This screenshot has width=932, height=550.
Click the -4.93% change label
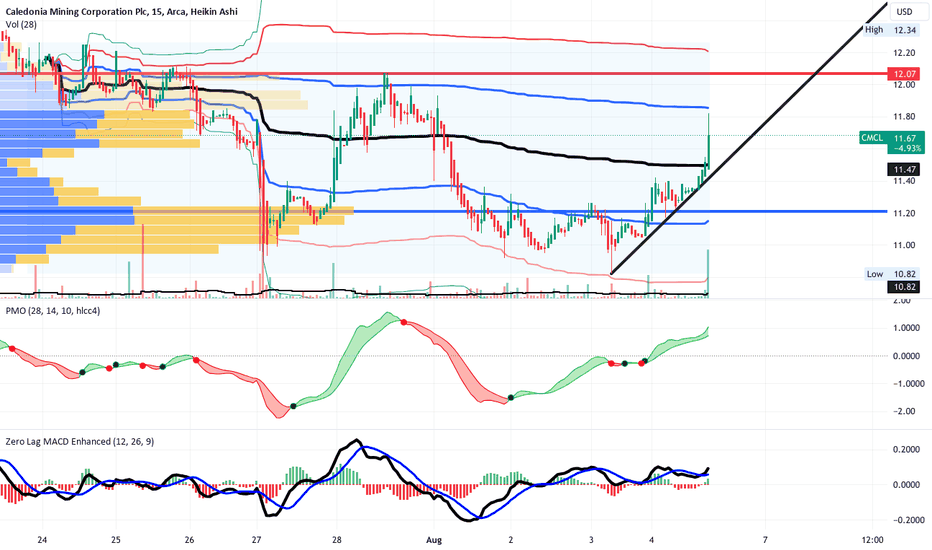pyautogui.click(x=907, y=148)
